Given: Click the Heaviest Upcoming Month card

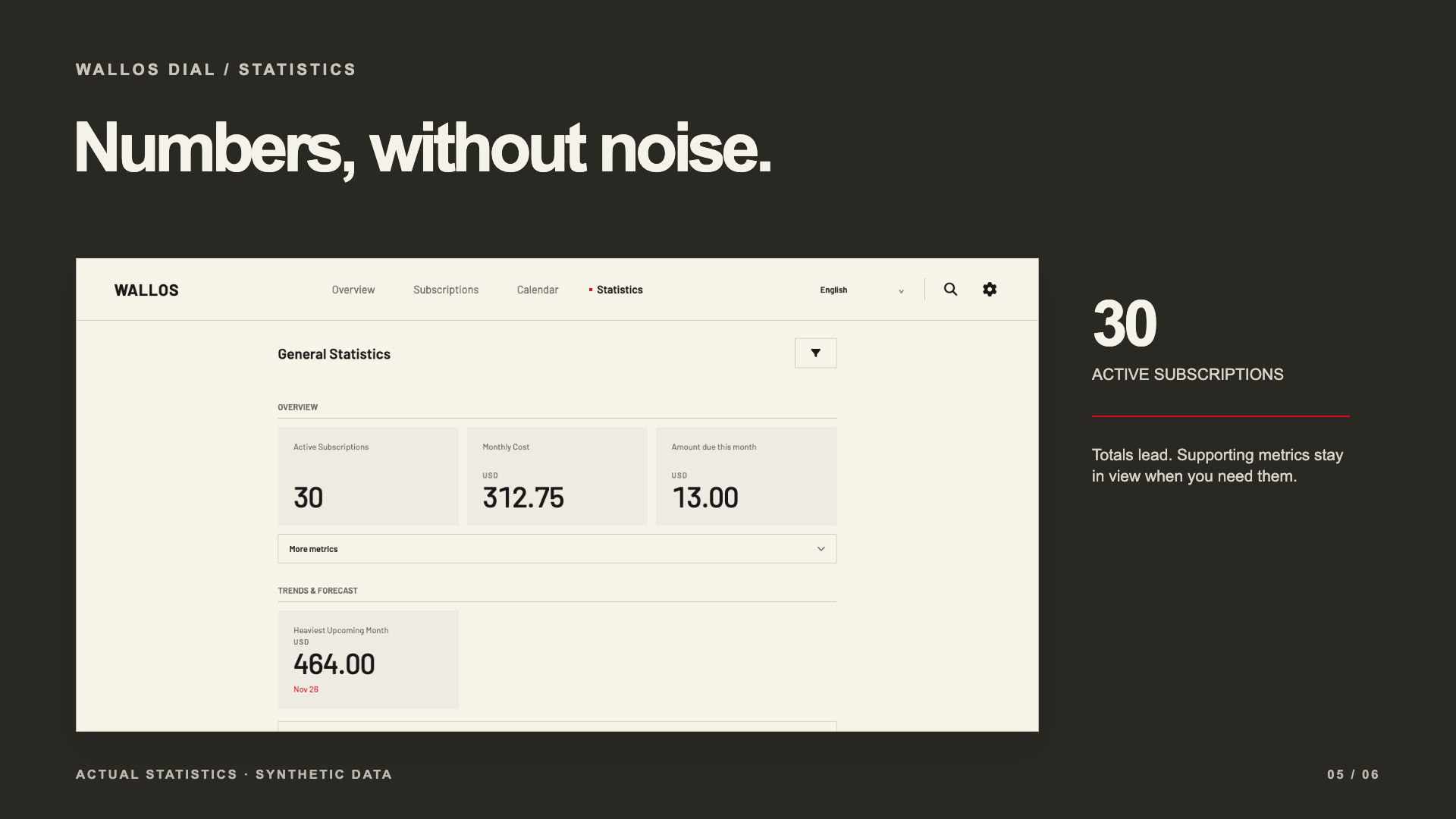Looking at the screenshot, I should tap(368, 659).
